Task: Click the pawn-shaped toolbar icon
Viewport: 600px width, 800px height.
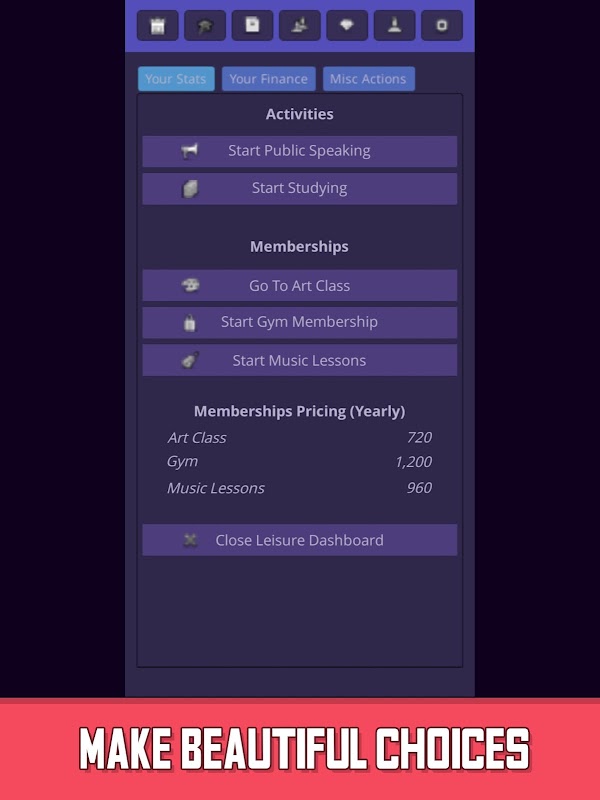Action: 394,25
